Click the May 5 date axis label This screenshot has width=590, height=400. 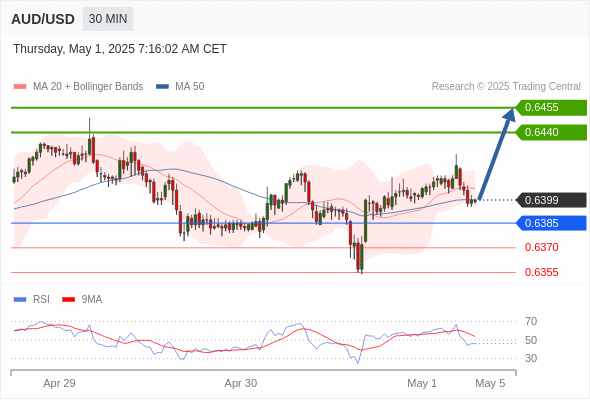(490, 383)
